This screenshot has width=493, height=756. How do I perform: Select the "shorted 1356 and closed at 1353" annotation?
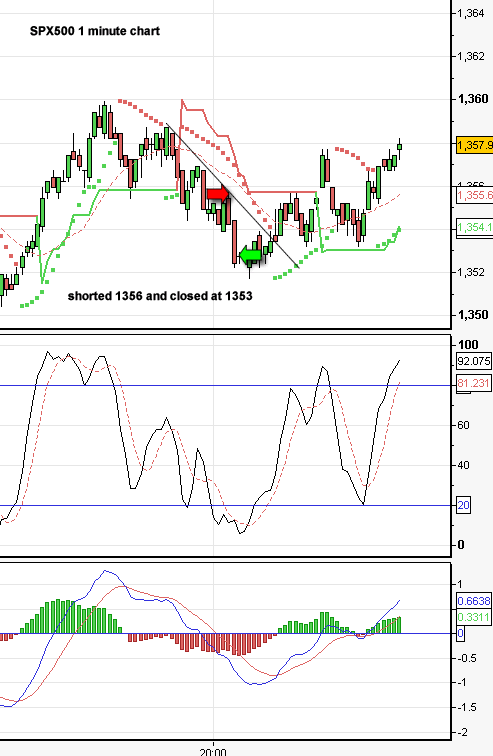(160, 296)
